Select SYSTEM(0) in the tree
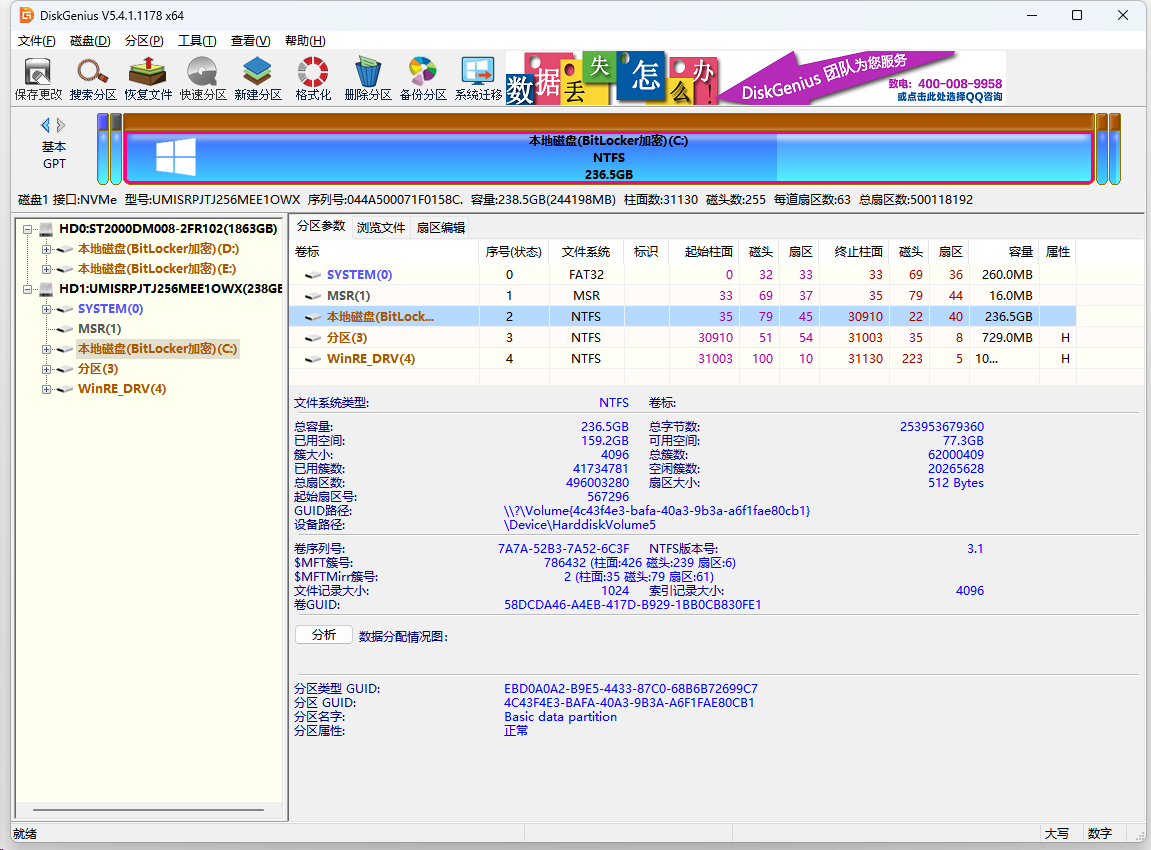 [110, 309]
